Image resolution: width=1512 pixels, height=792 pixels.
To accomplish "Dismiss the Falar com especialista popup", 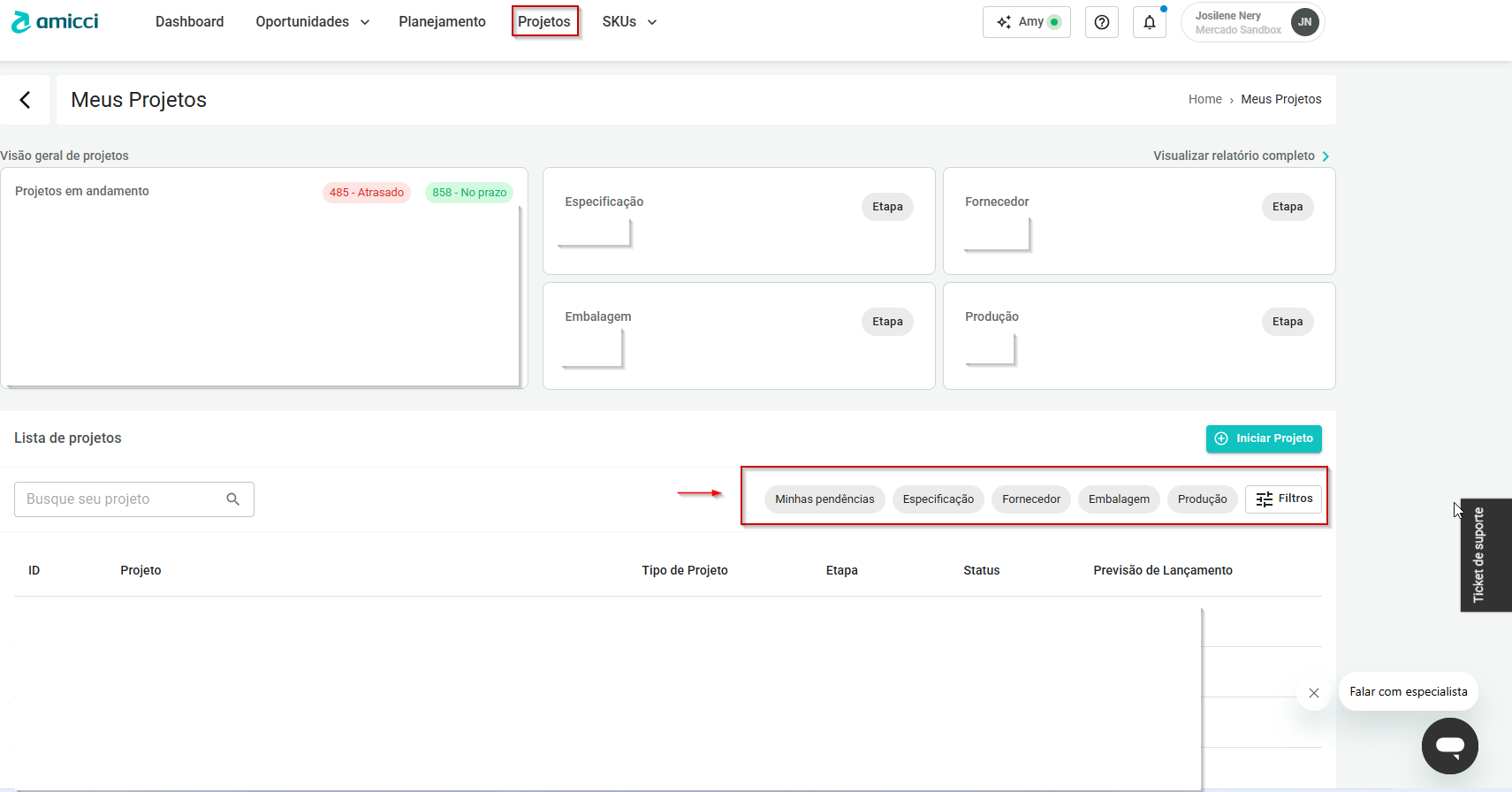I will pos(1314,693).
